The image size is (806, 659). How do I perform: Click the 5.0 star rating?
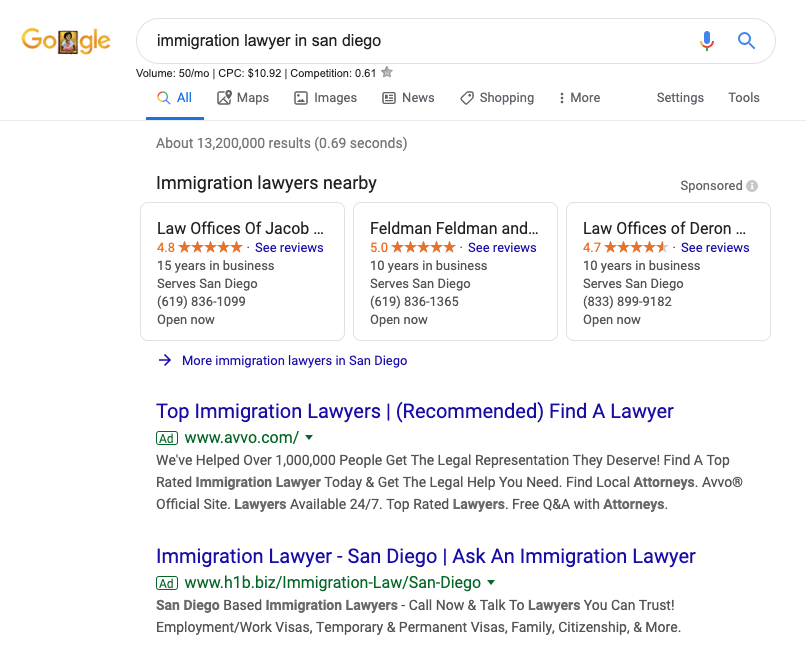point(413,247)
